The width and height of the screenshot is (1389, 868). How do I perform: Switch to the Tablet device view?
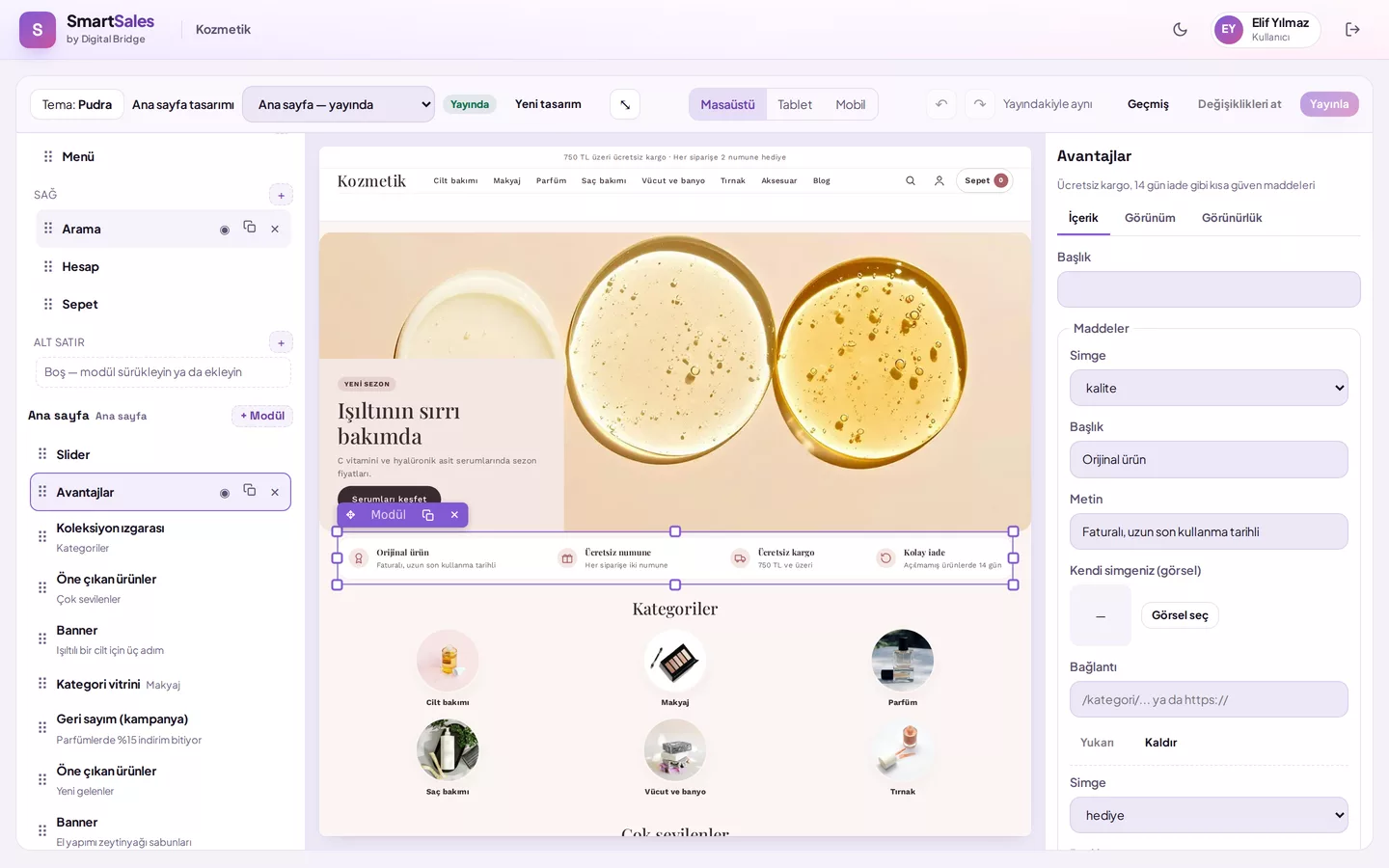(x=795, y=104)
